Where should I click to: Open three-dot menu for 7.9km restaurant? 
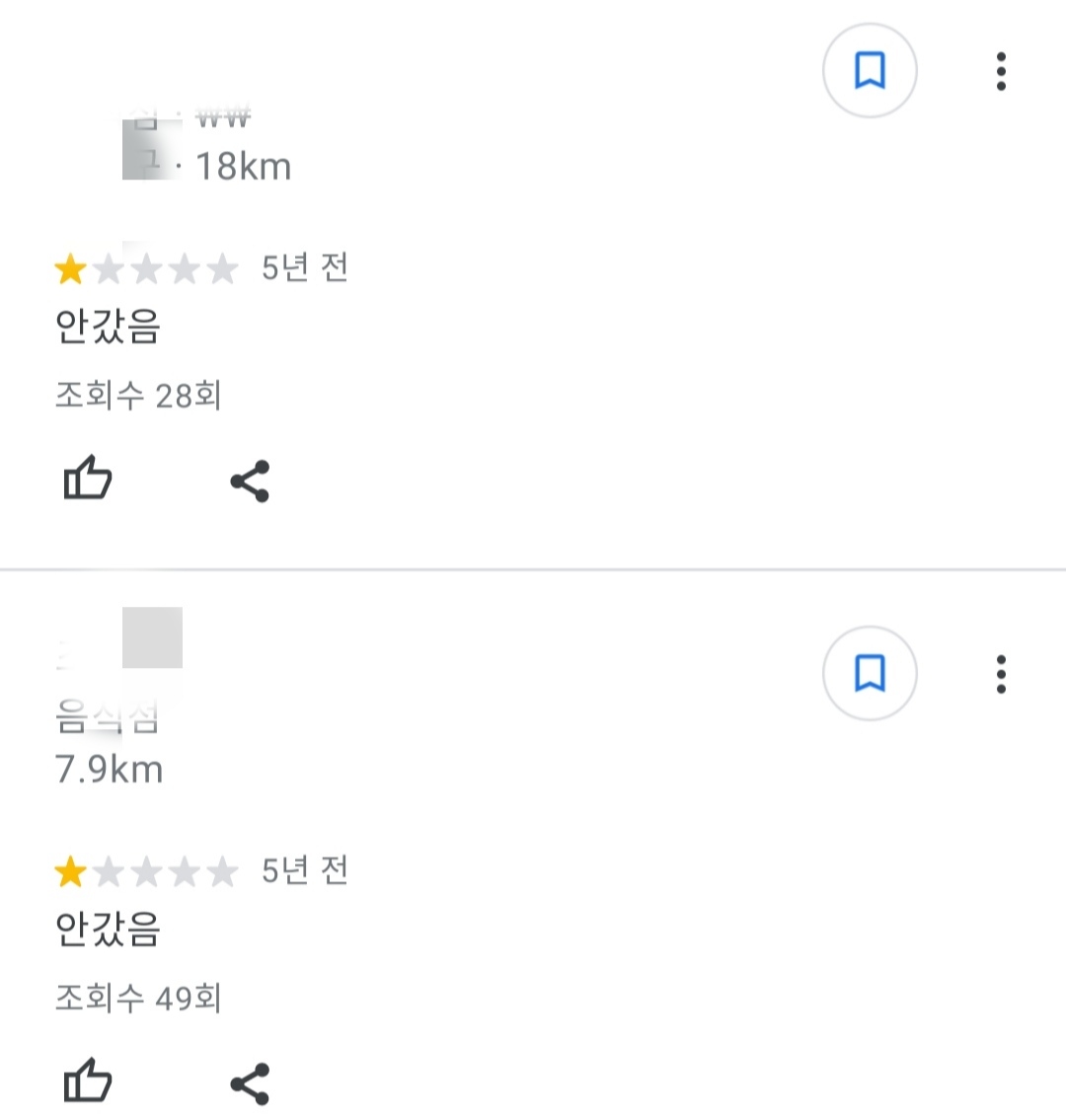click(x=1000, y=674)
